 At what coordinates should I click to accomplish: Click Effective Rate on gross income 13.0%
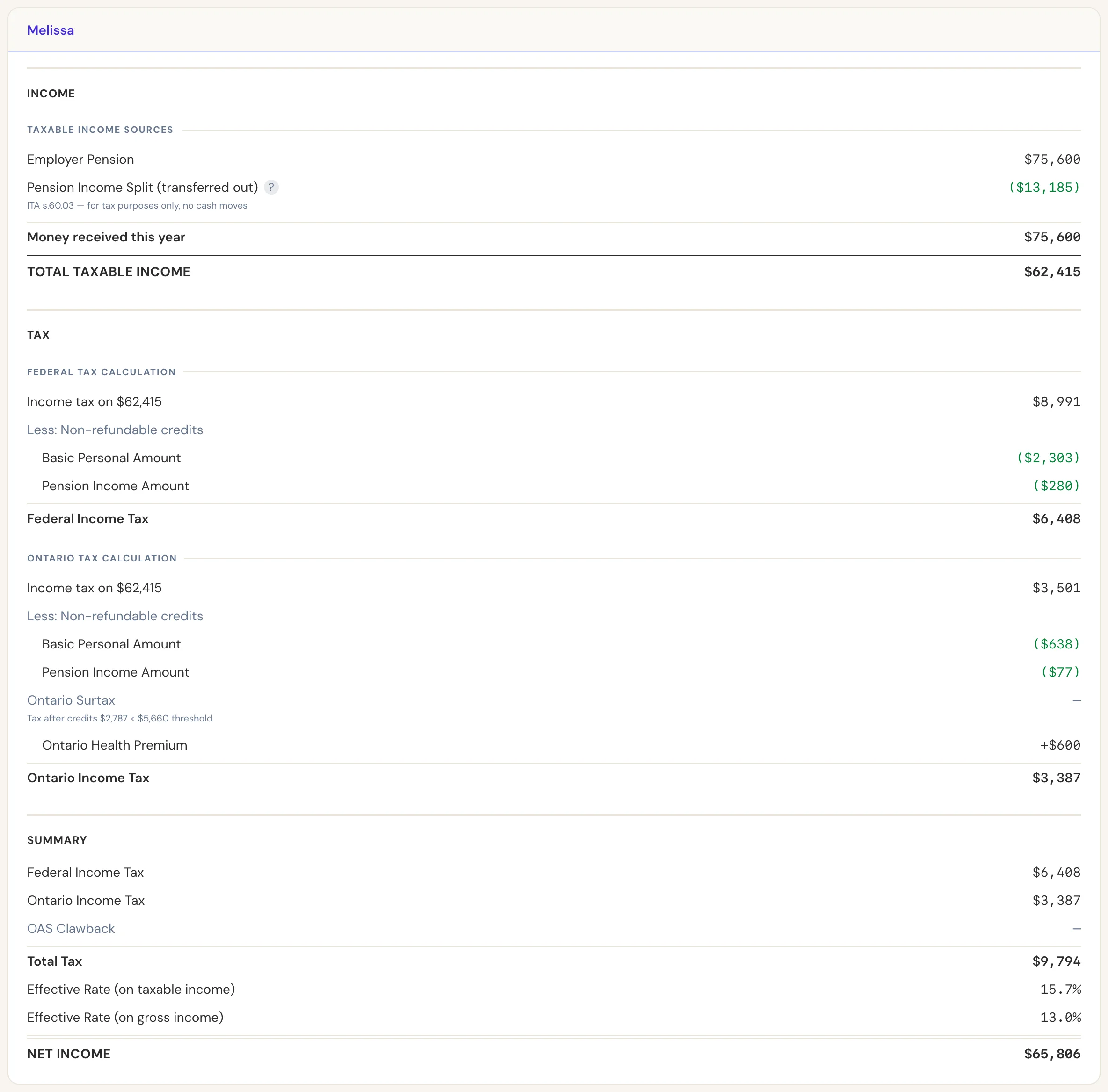tap(1060, 1018)
